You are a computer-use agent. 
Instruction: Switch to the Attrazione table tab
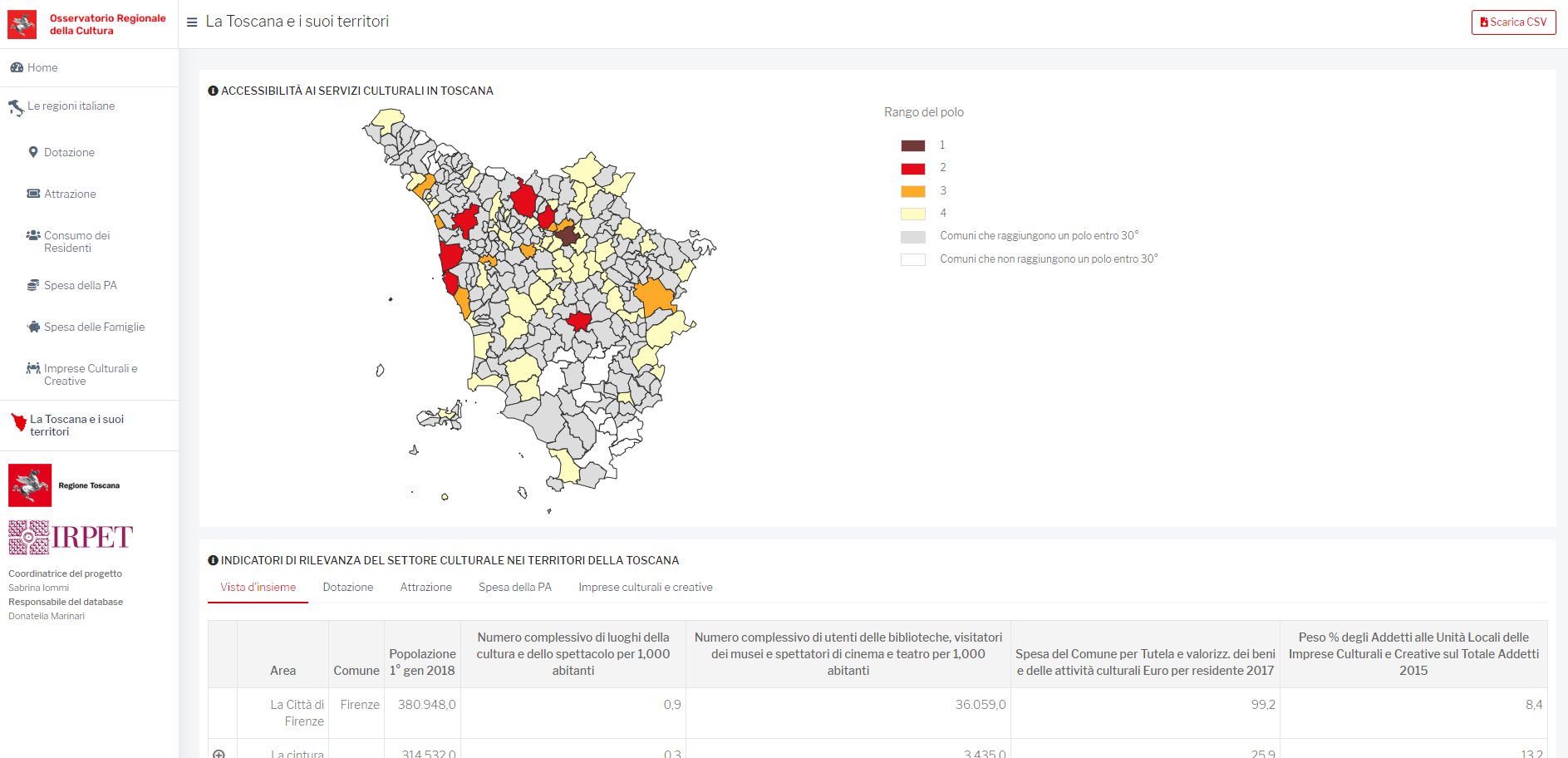[x=425, y=587]
